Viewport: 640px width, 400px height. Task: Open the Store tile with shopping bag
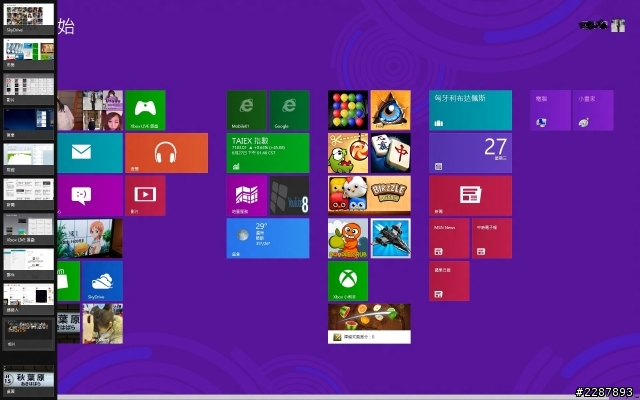pyautogui.click(x=69, y=281)
